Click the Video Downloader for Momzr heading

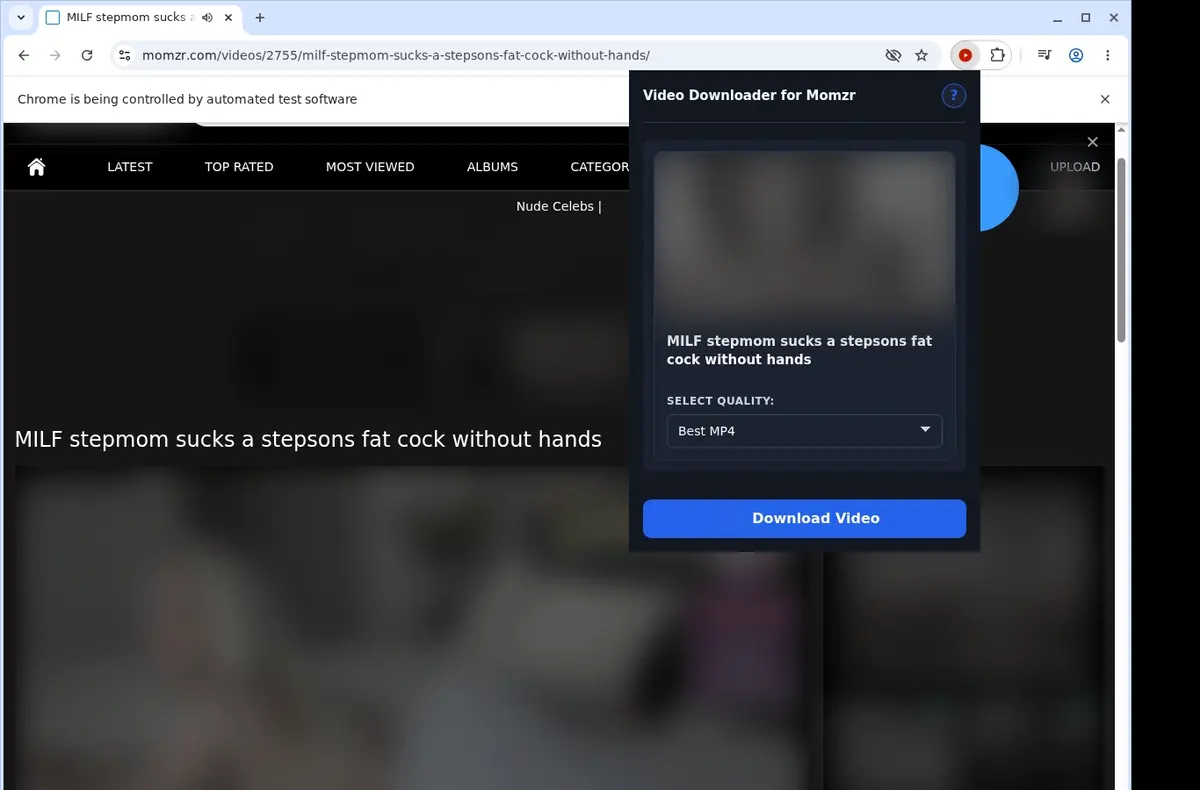click(749, 95)
